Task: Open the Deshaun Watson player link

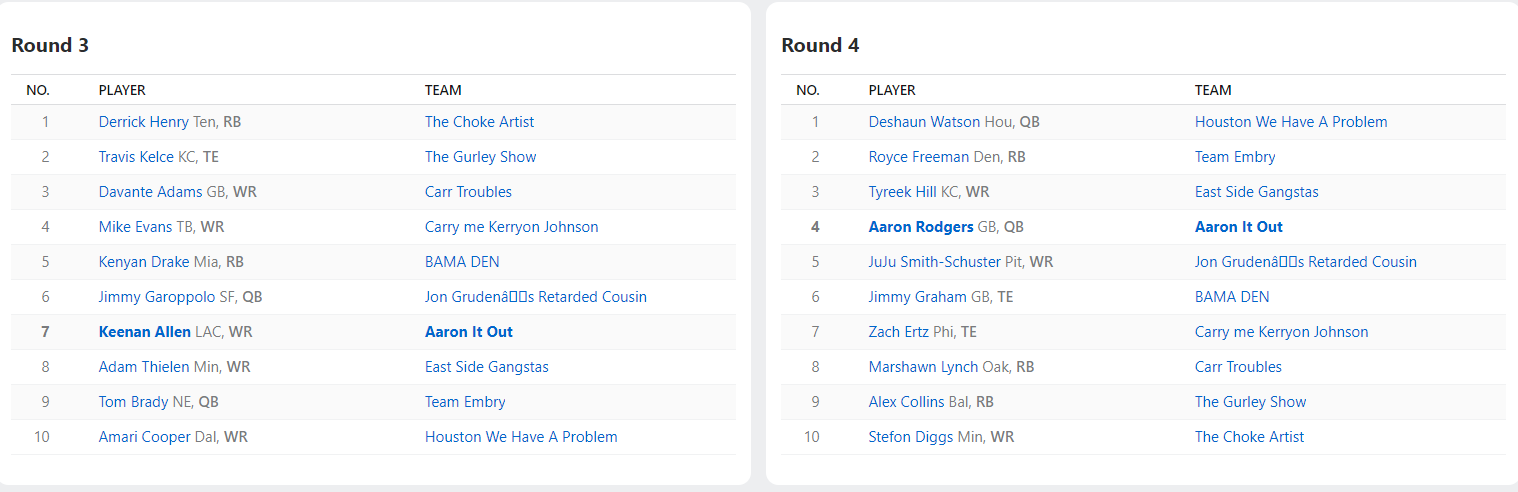Action: 924,122
